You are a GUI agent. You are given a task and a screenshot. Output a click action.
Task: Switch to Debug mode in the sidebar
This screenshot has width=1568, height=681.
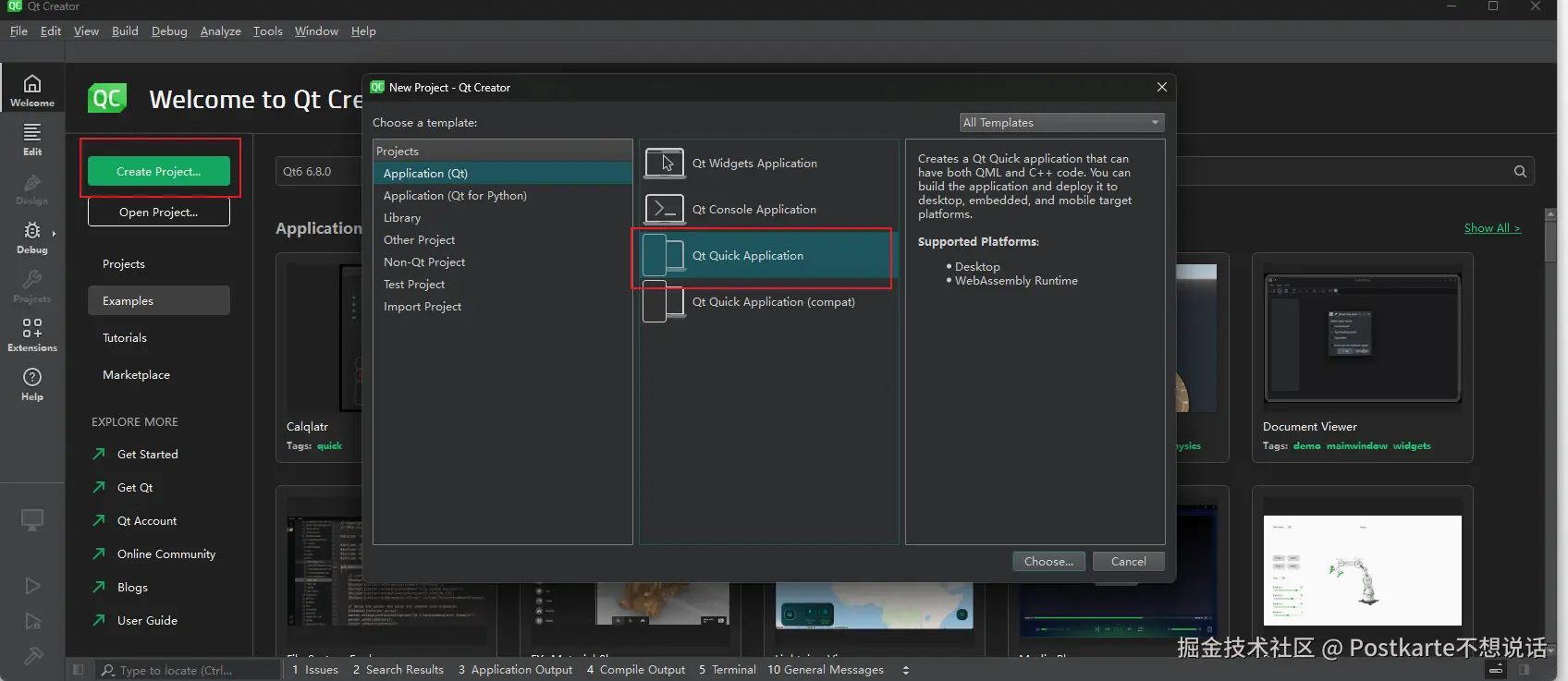[x=32, y=237]
